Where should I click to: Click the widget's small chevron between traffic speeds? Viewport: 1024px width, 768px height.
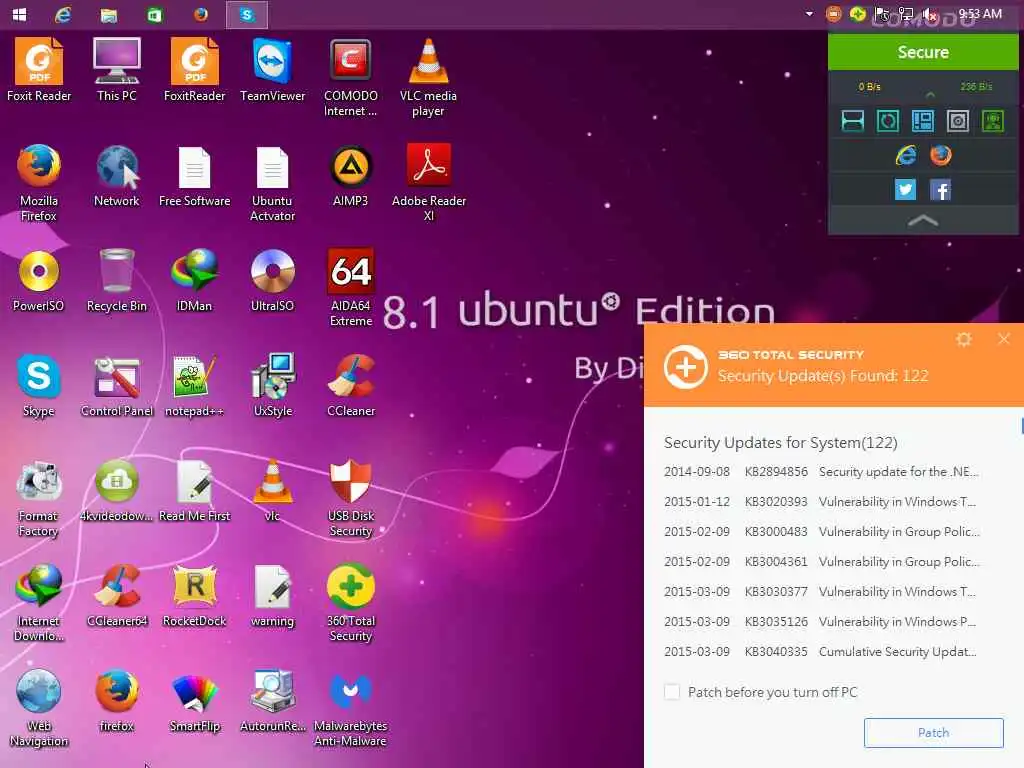[x=930, y=95]
